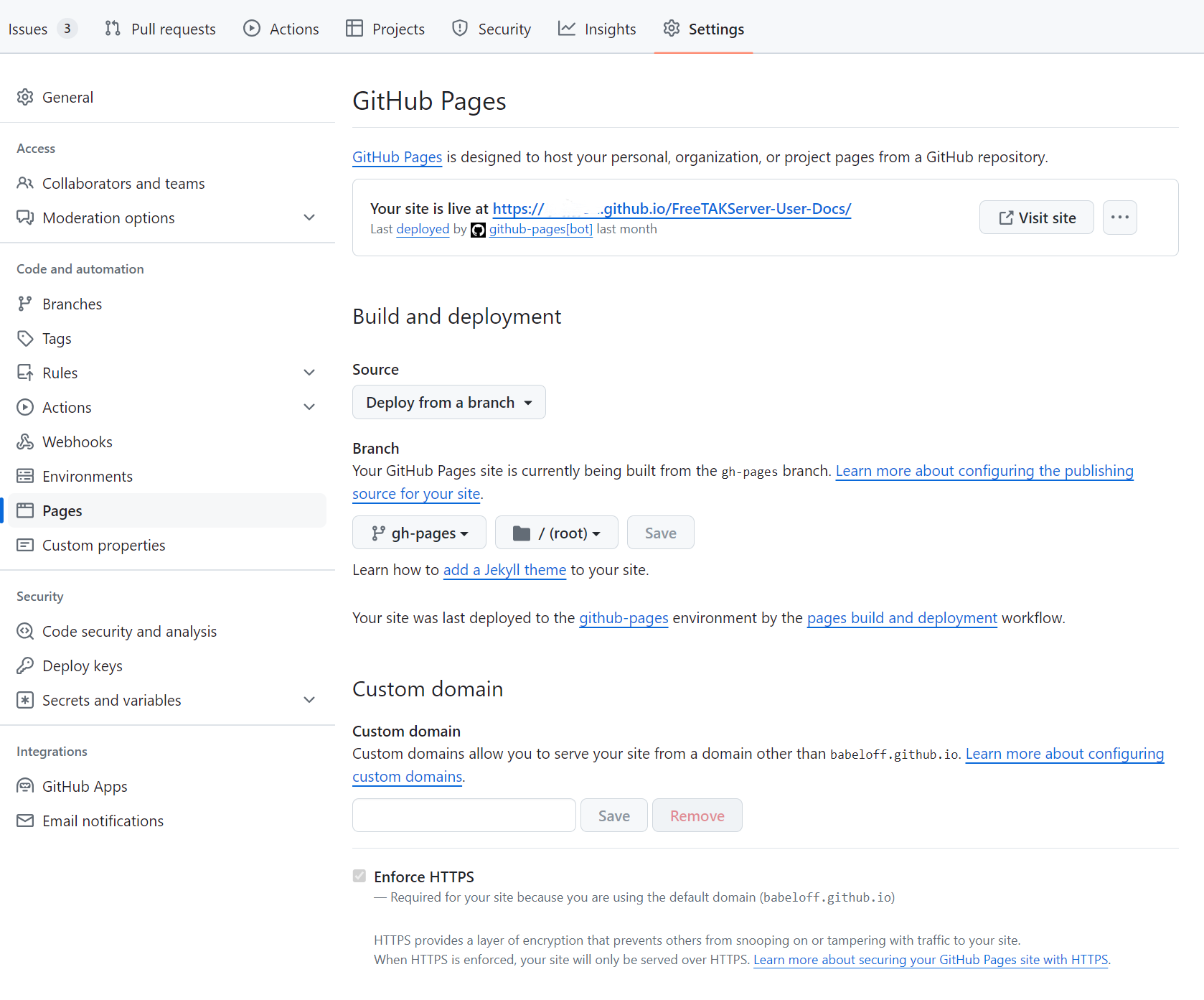The image size is (1204, 1000).
Task: Go to the Projects tab
Action: (385, 29)
